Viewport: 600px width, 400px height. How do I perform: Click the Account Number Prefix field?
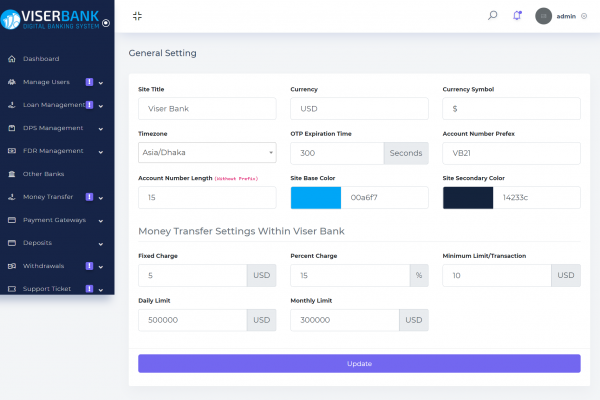512,153
